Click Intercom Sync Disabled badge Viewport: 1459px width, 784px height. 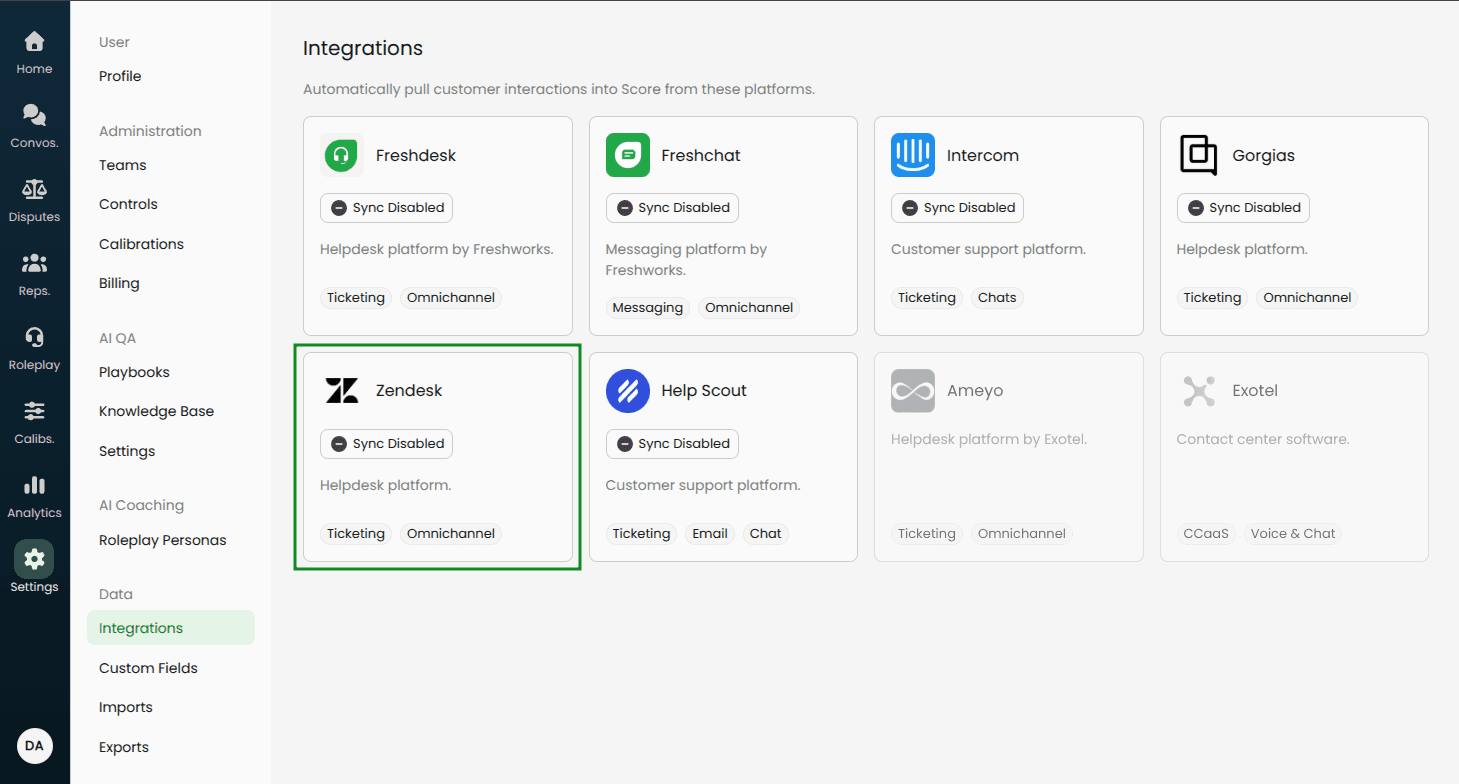[x=958, y=208]
